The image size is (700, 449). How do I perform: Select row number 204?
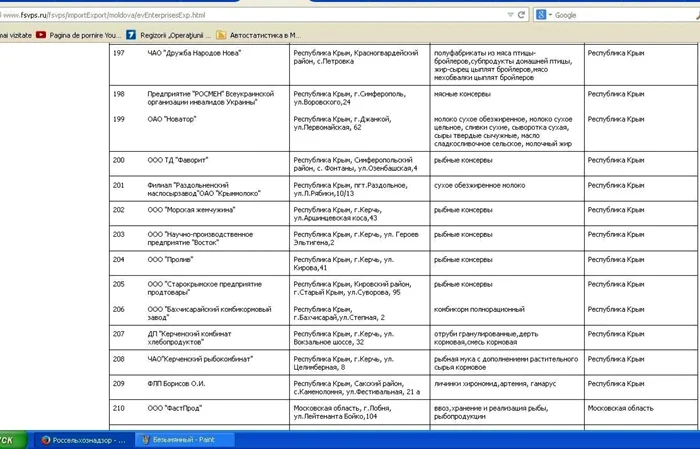coord(118,259)
